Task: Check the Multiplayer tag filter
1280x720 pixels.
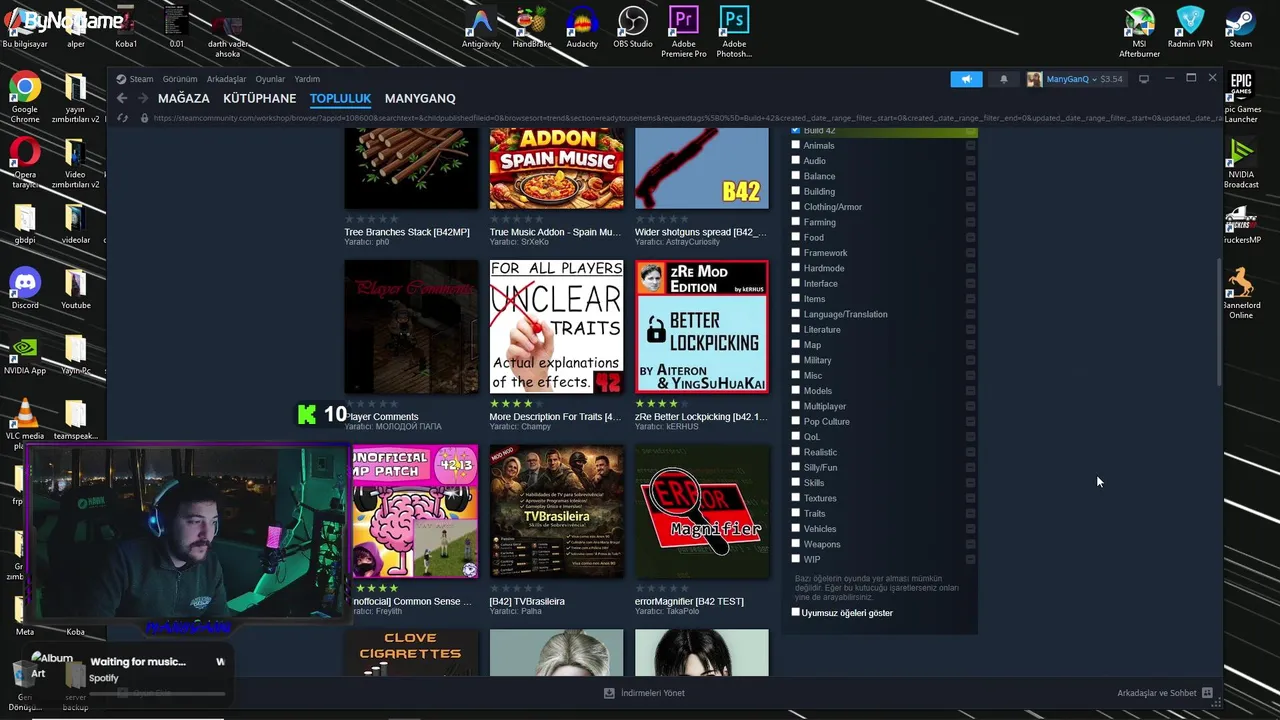Action: point(796,405)
